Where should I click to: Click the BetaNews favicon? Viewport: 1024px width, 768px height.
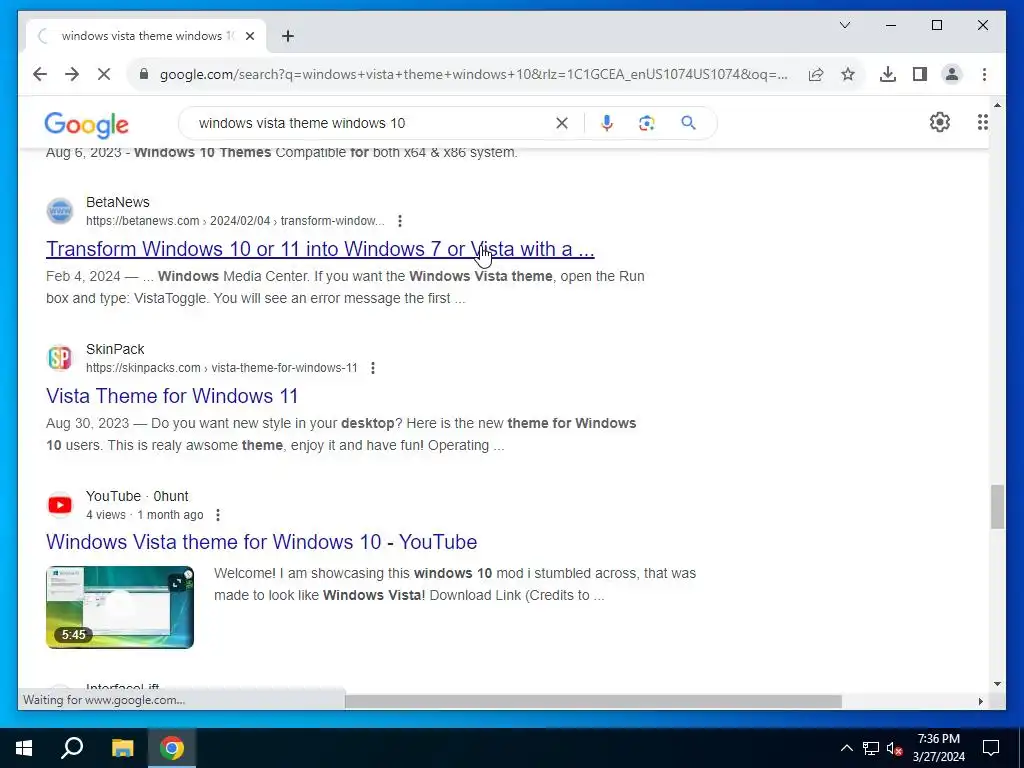(x=59, y=211)
